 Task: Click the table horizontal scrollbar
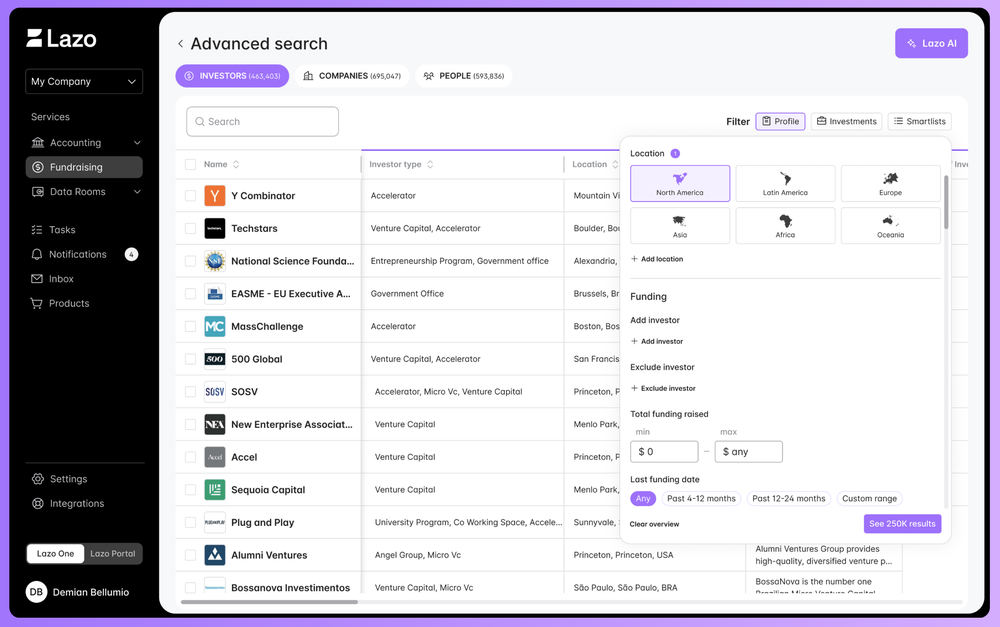coord(269,601)
